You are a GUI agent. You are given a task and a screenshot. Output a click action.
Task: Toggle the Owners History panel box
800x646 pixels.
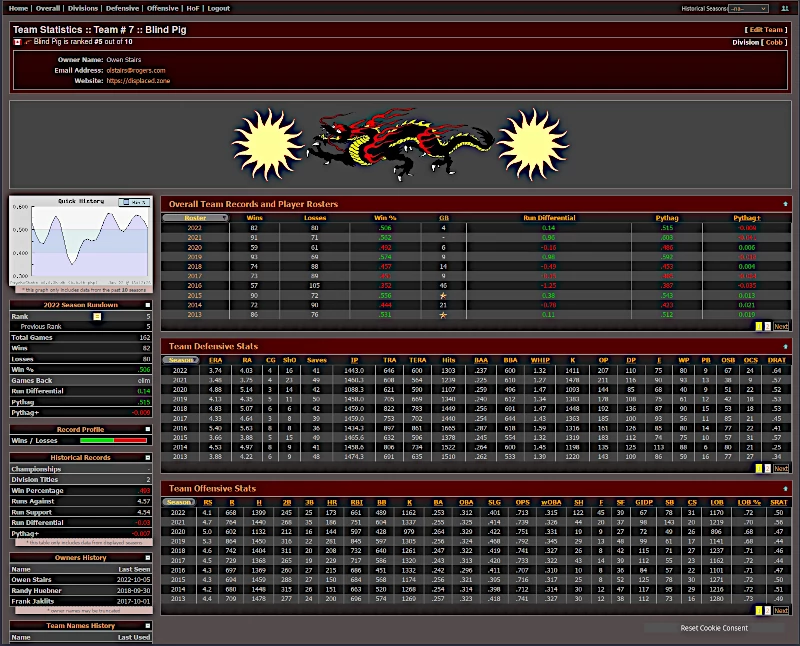[147, 557]
